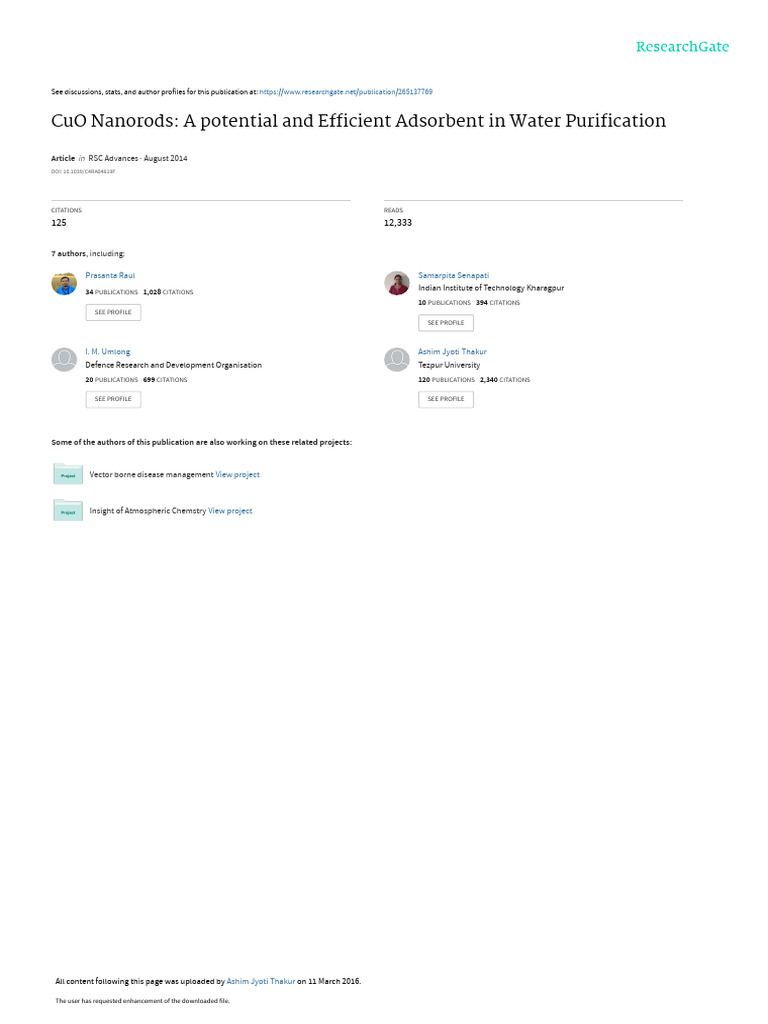This screenshot has height=1024, width=768.
Task: Click uploader Ashim Jyoti Thakur link in footer
Action: pos(261,982)
